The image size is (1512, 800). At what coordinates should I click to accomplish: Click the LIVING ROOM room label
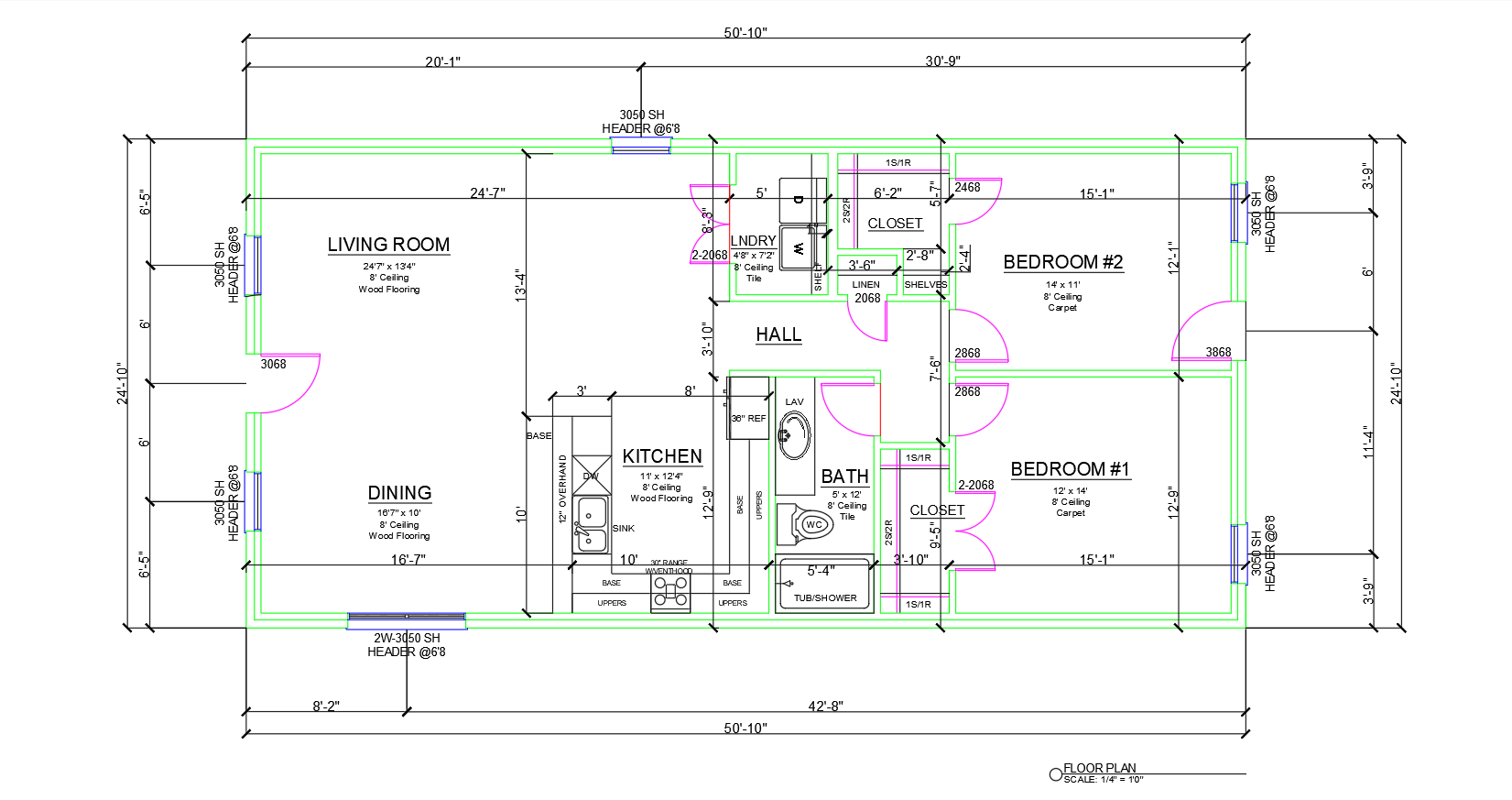coord(388,245)
